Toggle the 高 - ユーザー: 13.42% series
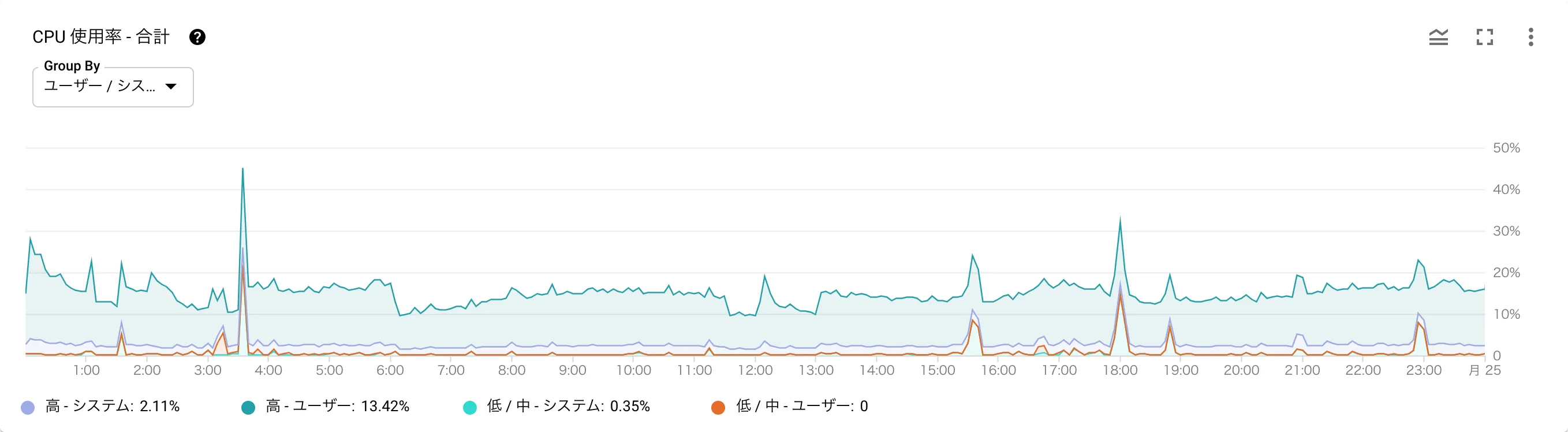Image resolution: width=1568 pixels, height=432 pixels. tap(337, 407)
